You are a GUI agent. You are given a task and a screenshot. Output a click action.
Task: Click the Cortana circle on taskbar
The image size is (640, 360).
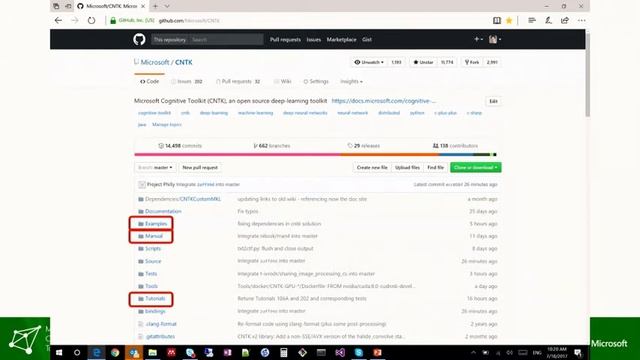pos(77,353)
